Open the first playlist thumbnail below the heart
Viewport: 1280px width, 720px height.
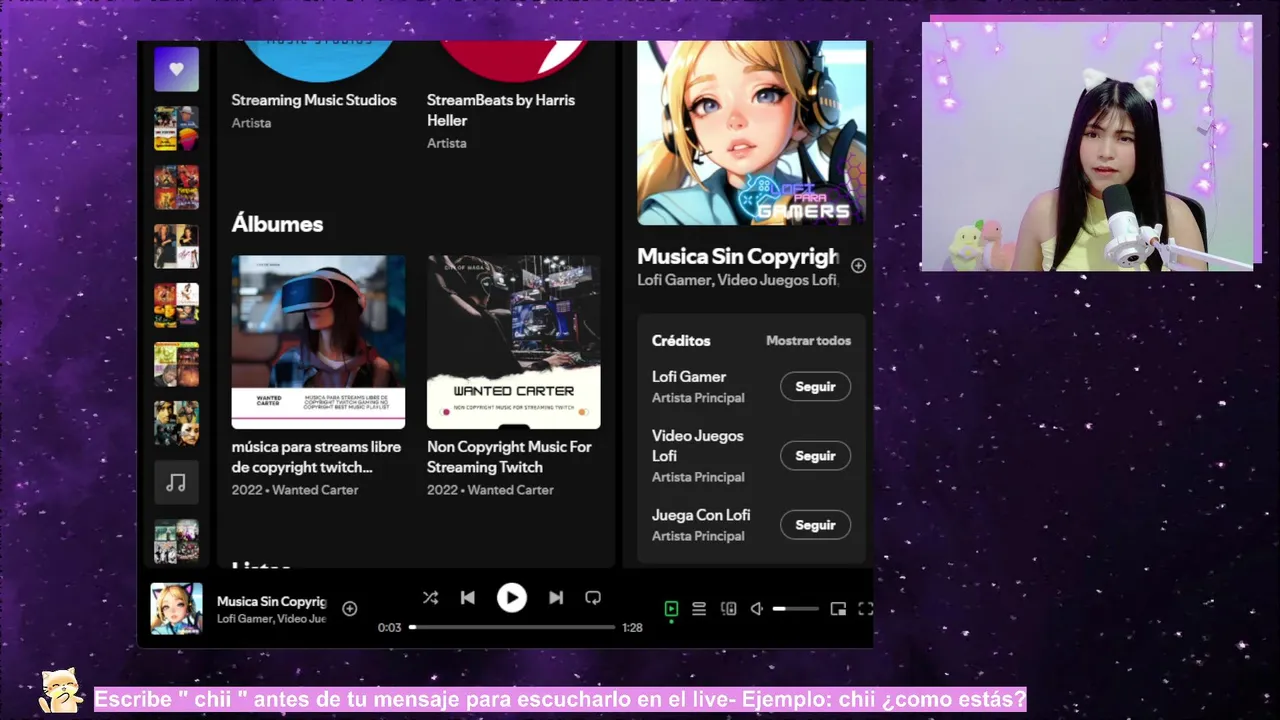tap(176, 128)
